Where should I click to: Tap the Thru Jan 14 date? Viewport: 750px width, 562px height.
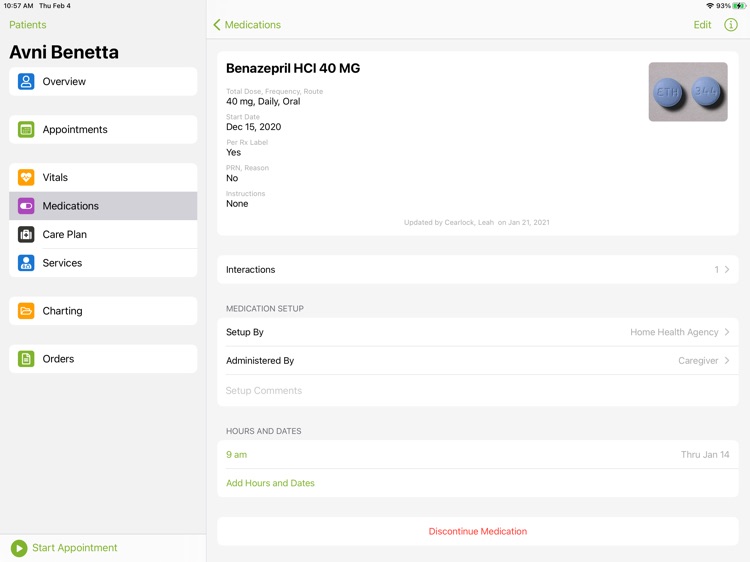click(705, 455)
